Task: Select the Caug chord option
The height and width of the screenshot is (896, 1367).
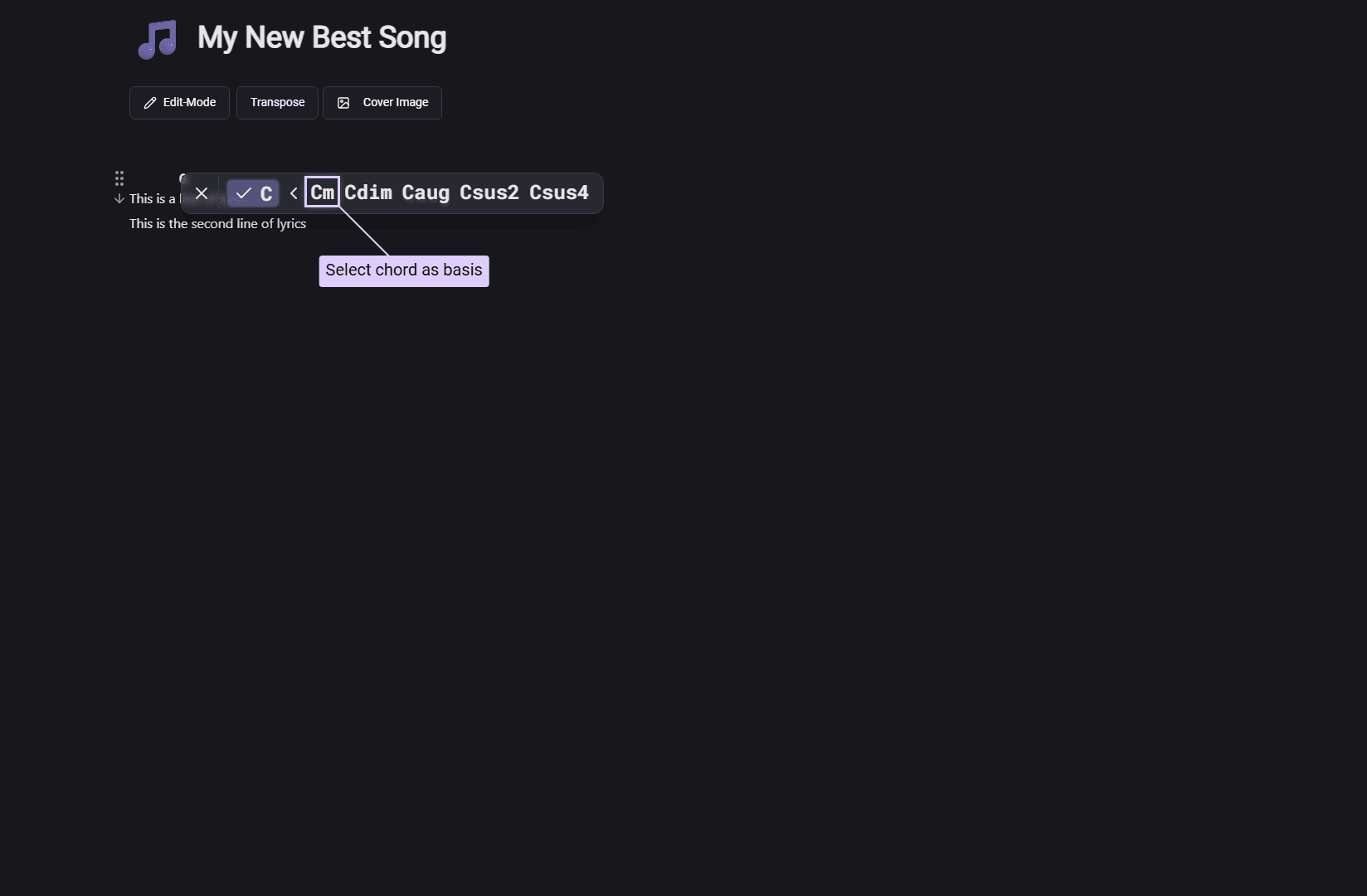Action: click(x=426, y=192)
